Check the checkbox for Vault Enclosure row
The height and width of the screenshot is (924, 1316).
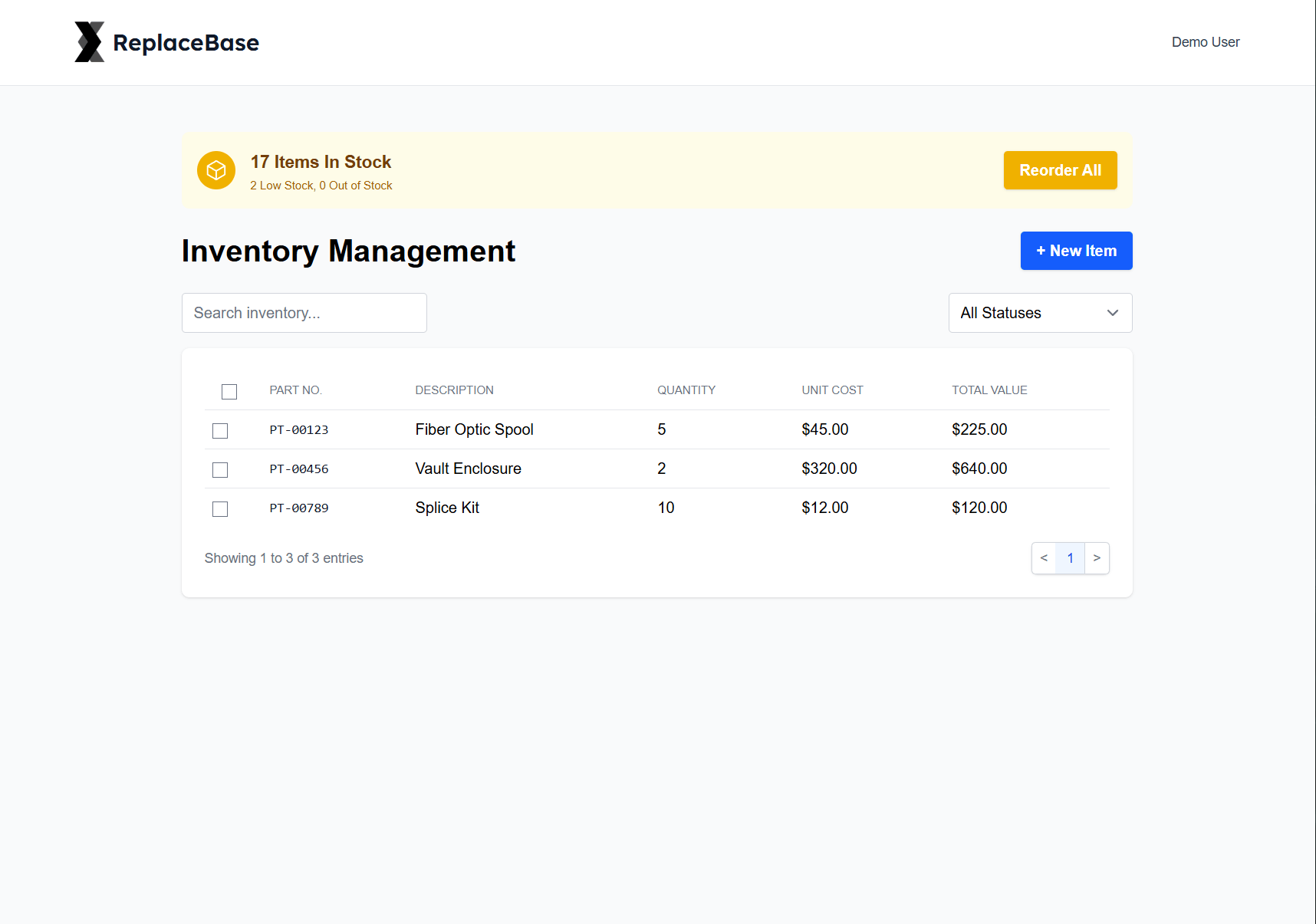[220, 470]
